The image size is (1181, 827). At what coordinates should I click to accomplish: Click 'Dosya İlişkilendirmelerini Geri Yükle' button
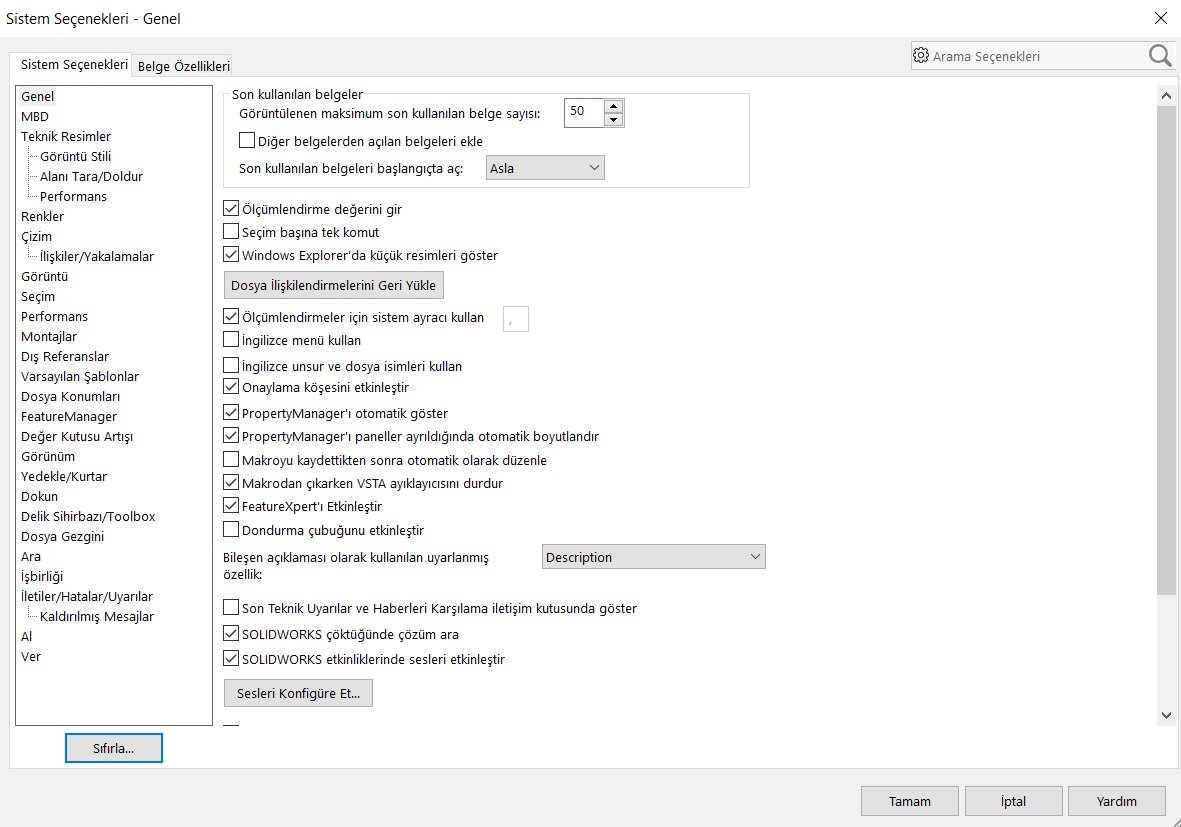point(334,285)
